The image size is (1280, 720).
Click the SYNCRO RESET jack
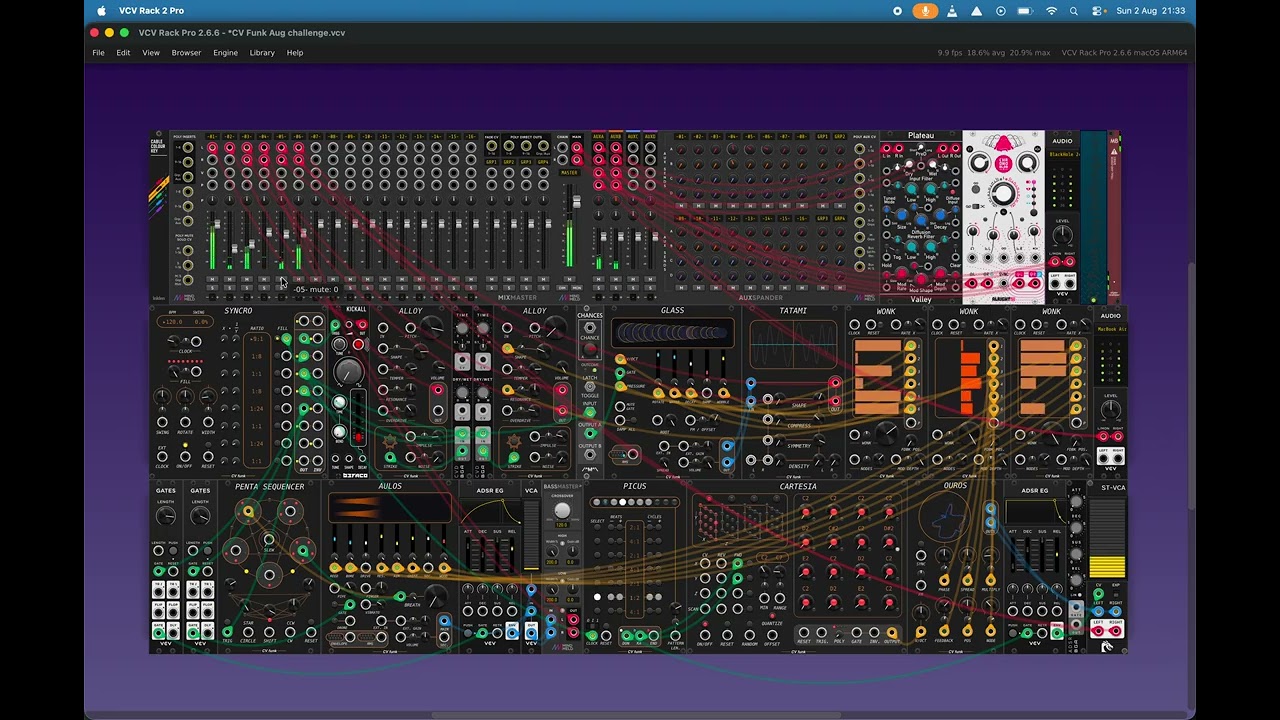coord(208,457)
